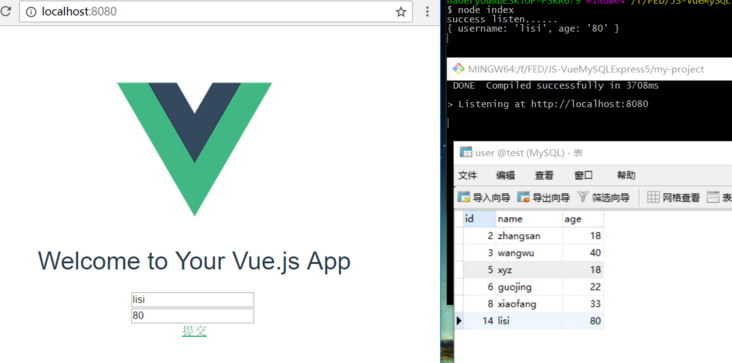Open 导出向导 export wizard

[543, 197]
